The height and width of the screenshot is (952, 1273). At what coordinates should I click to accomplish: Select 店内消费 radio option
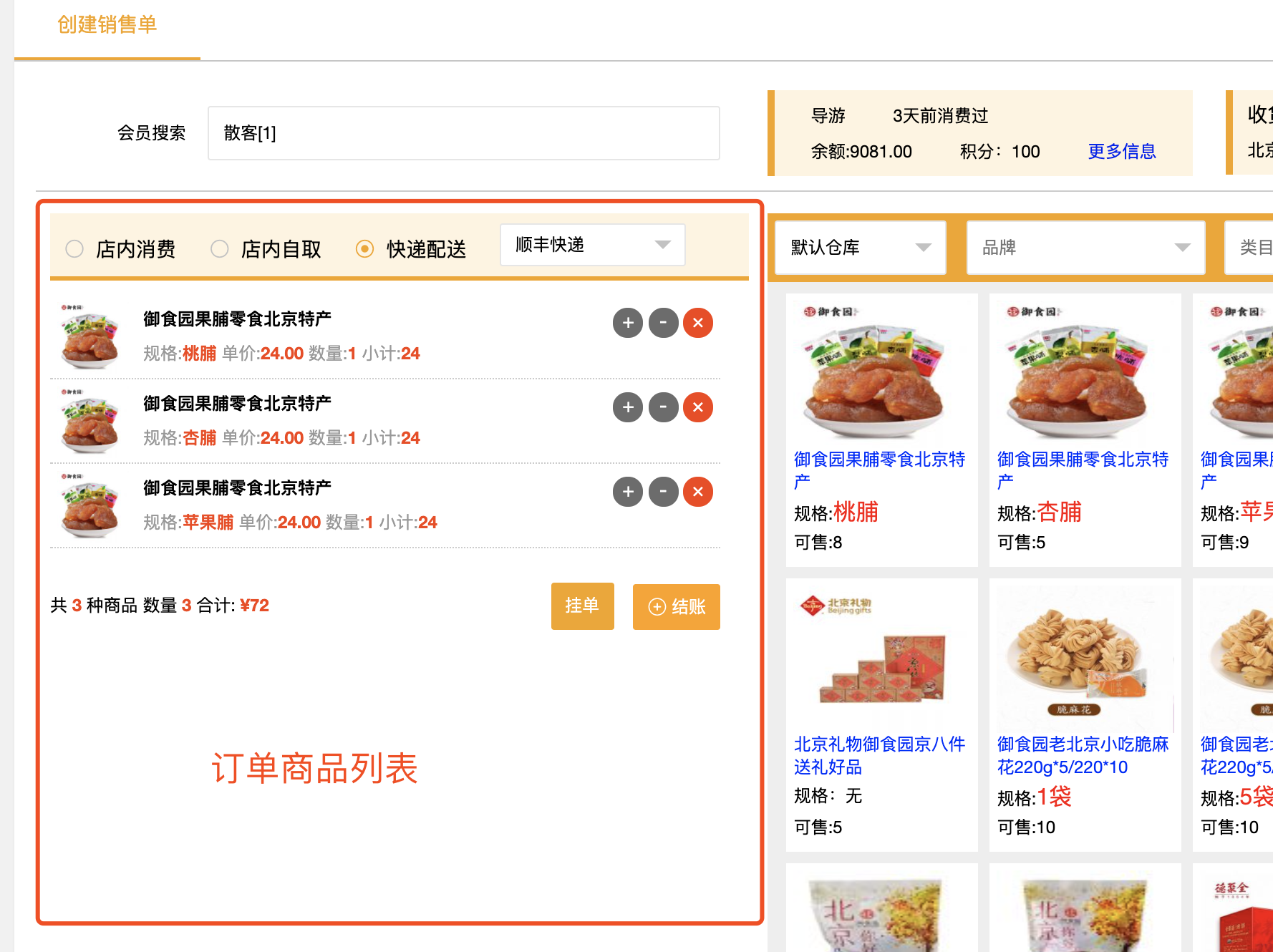(x=74, y=249)
